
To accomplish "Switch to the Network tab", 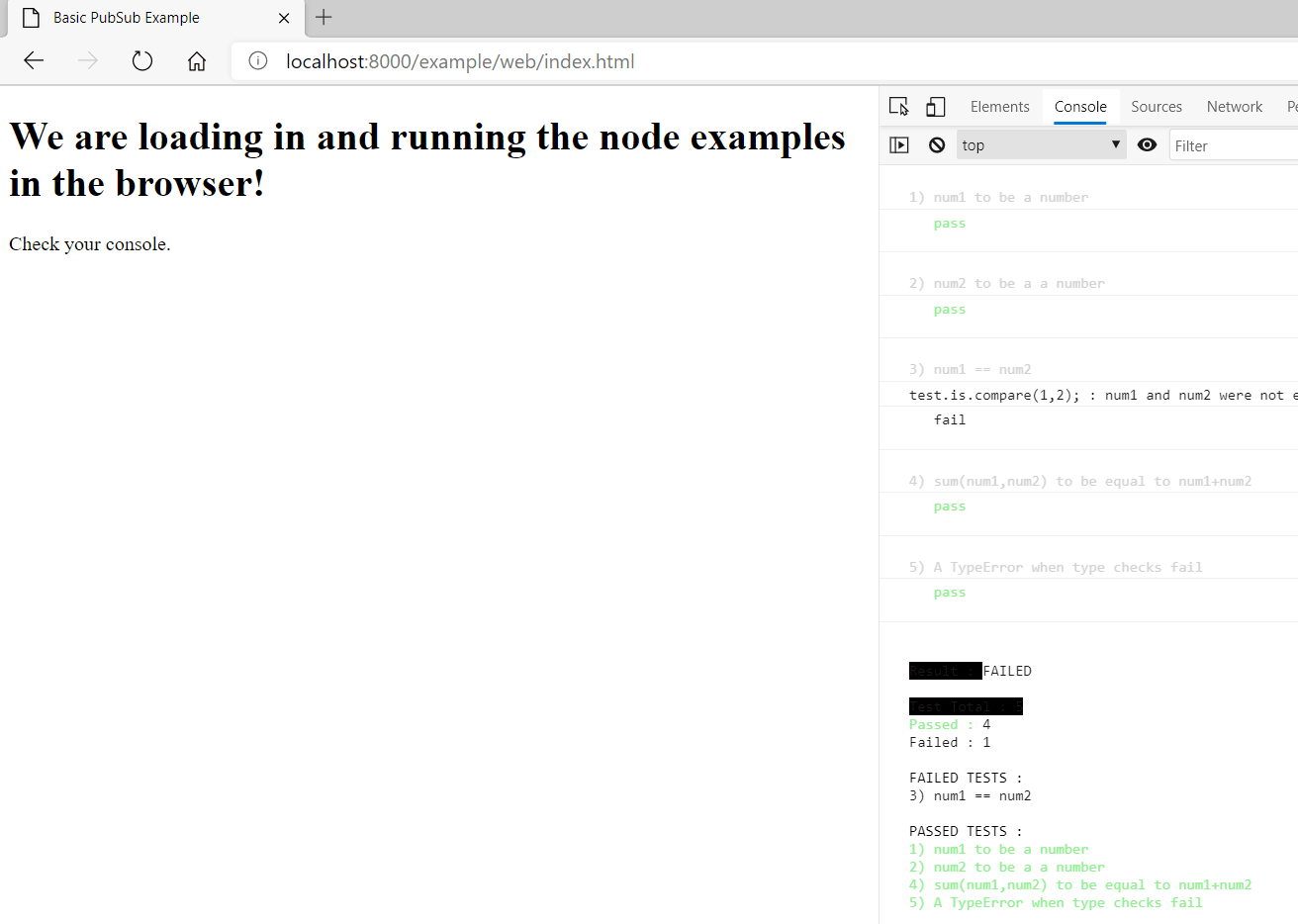I will point(1234,107).
